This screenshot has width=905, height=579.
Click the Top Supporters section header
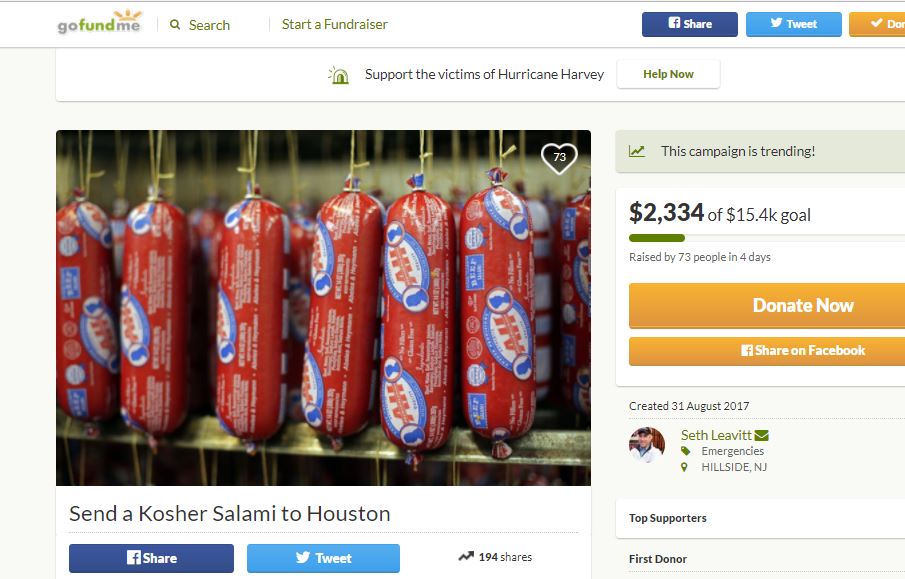pos(668,518)
